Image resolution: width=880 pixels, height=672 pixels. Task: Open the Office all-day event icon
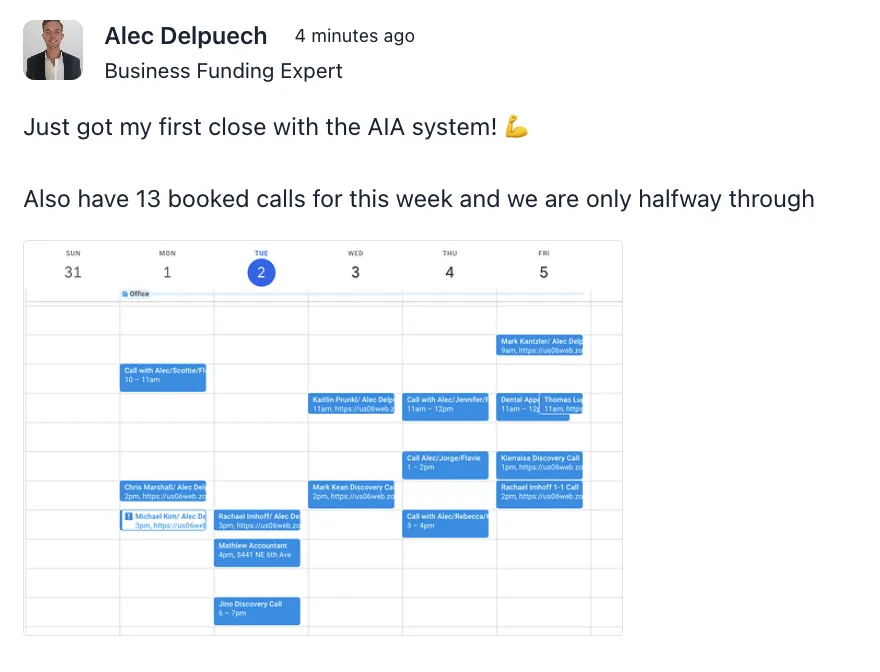[124, 294]
